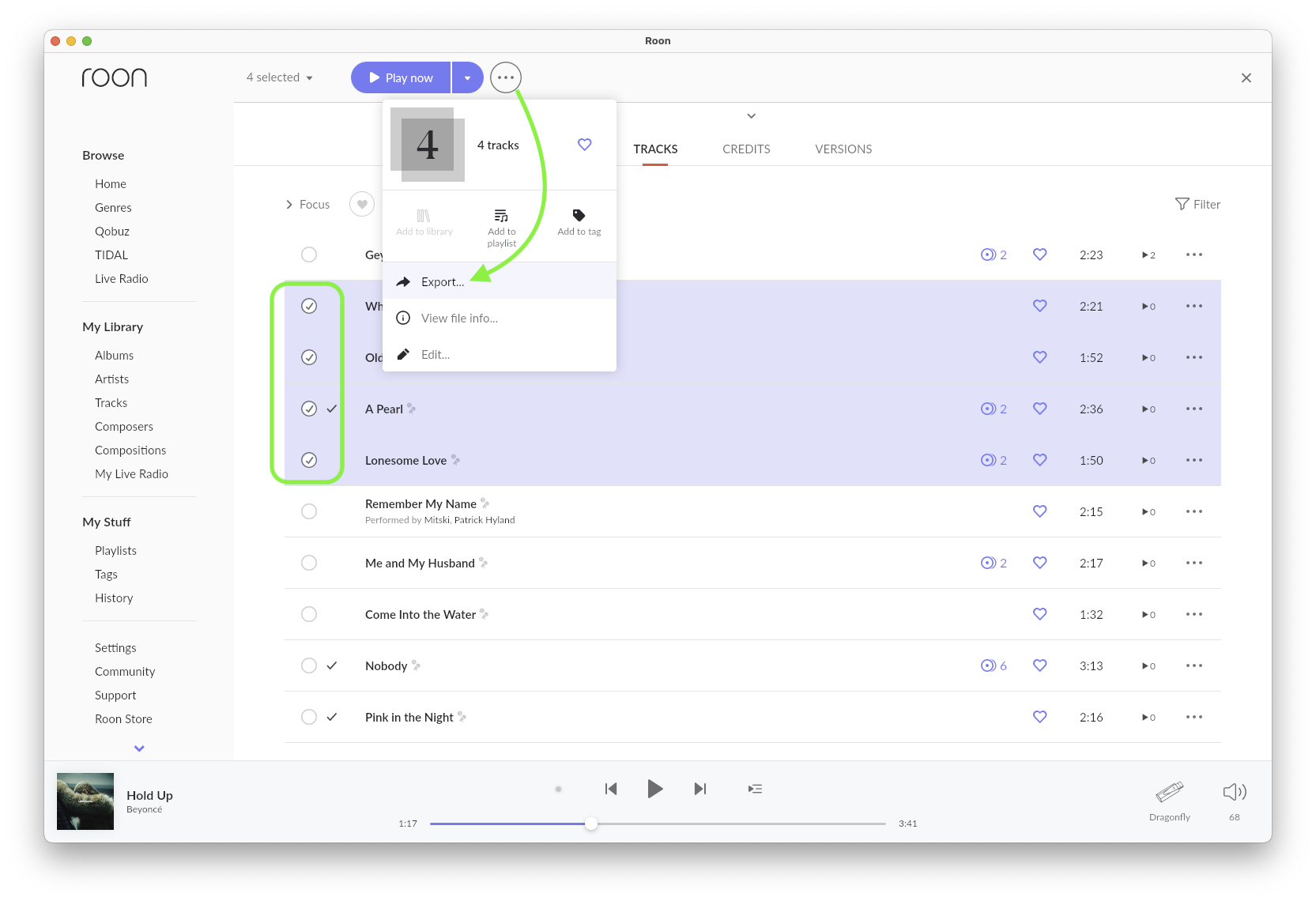
Task: Switch to the TRACKS tab
Action: click(x=655, y=149)
